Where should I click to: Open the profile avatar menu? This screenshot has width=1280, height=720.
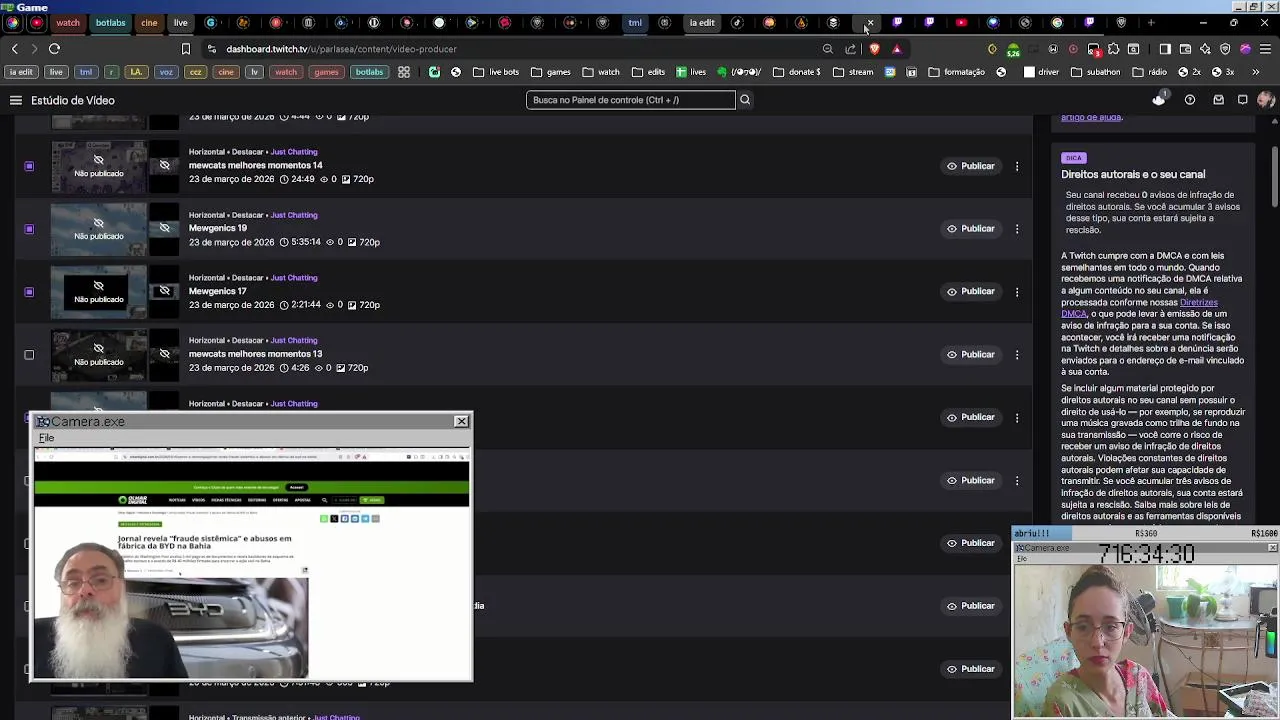(x=1266, y=100)
